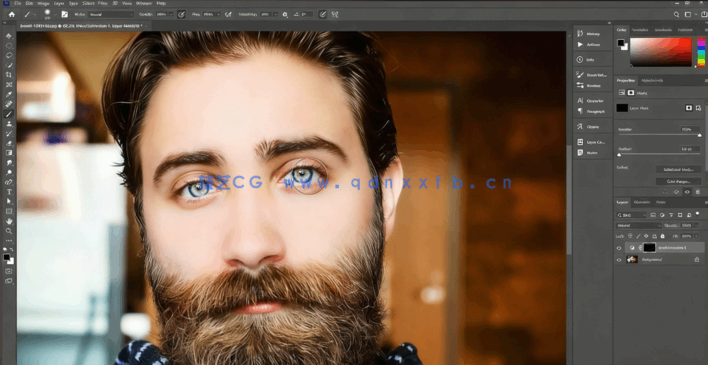Viewport: 708px width, 365px height.
Task: Open the Glyphs collapsed panel
Action: pos(588,127)
